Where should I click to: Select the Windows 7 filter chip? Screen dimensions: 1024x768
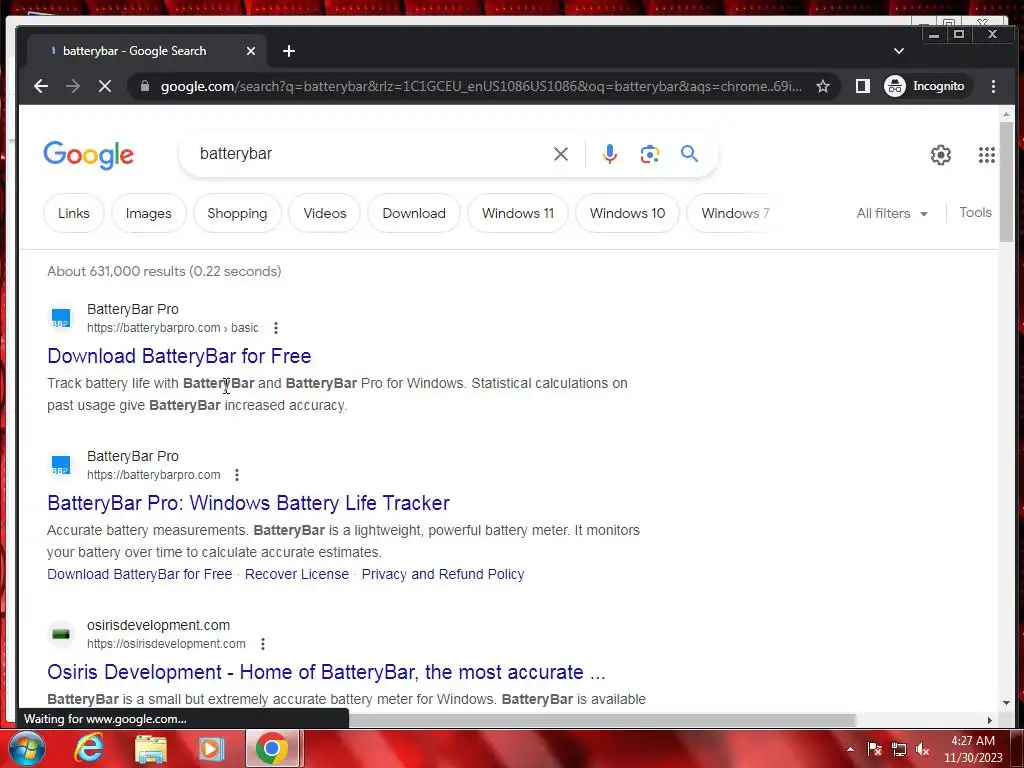733,213
